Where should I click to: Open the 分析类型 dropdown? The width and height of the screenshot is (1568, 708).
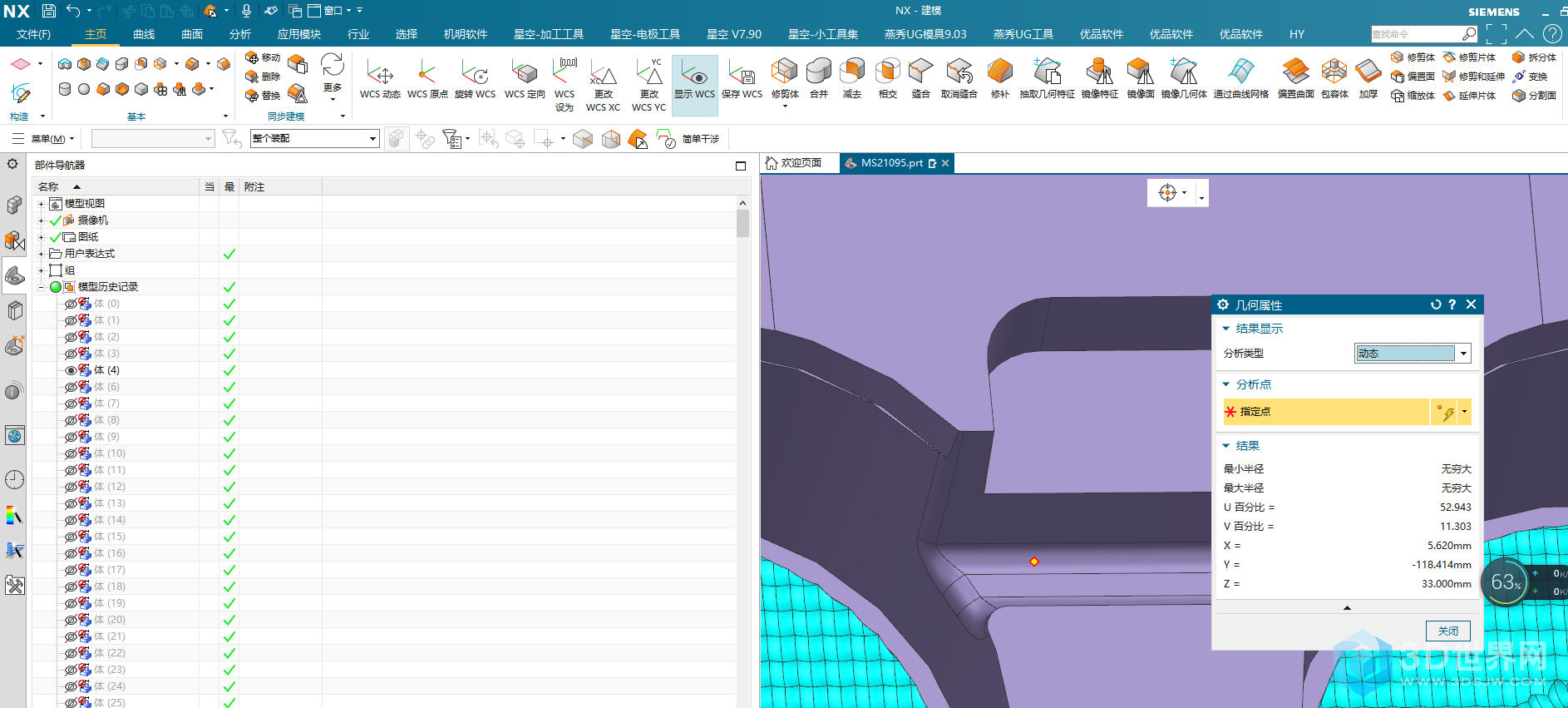[1413, 354]
